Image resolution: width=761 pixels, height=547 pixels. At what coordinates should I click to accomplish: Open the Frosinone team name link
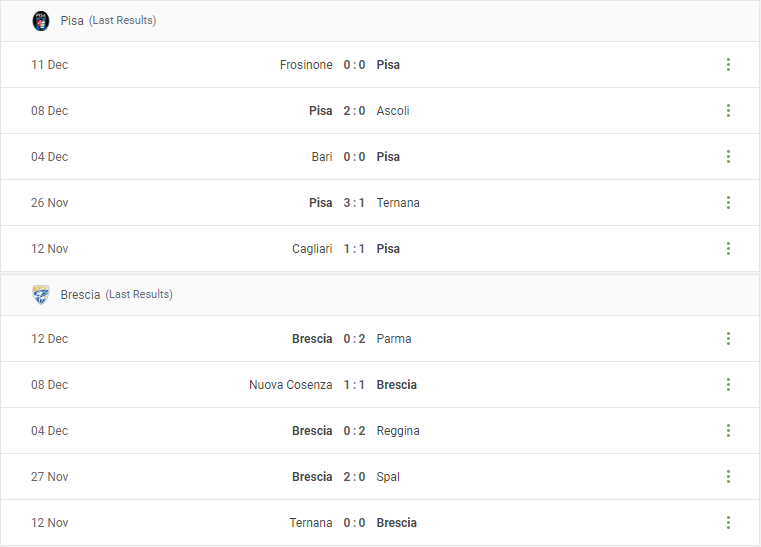coord(306,65)
